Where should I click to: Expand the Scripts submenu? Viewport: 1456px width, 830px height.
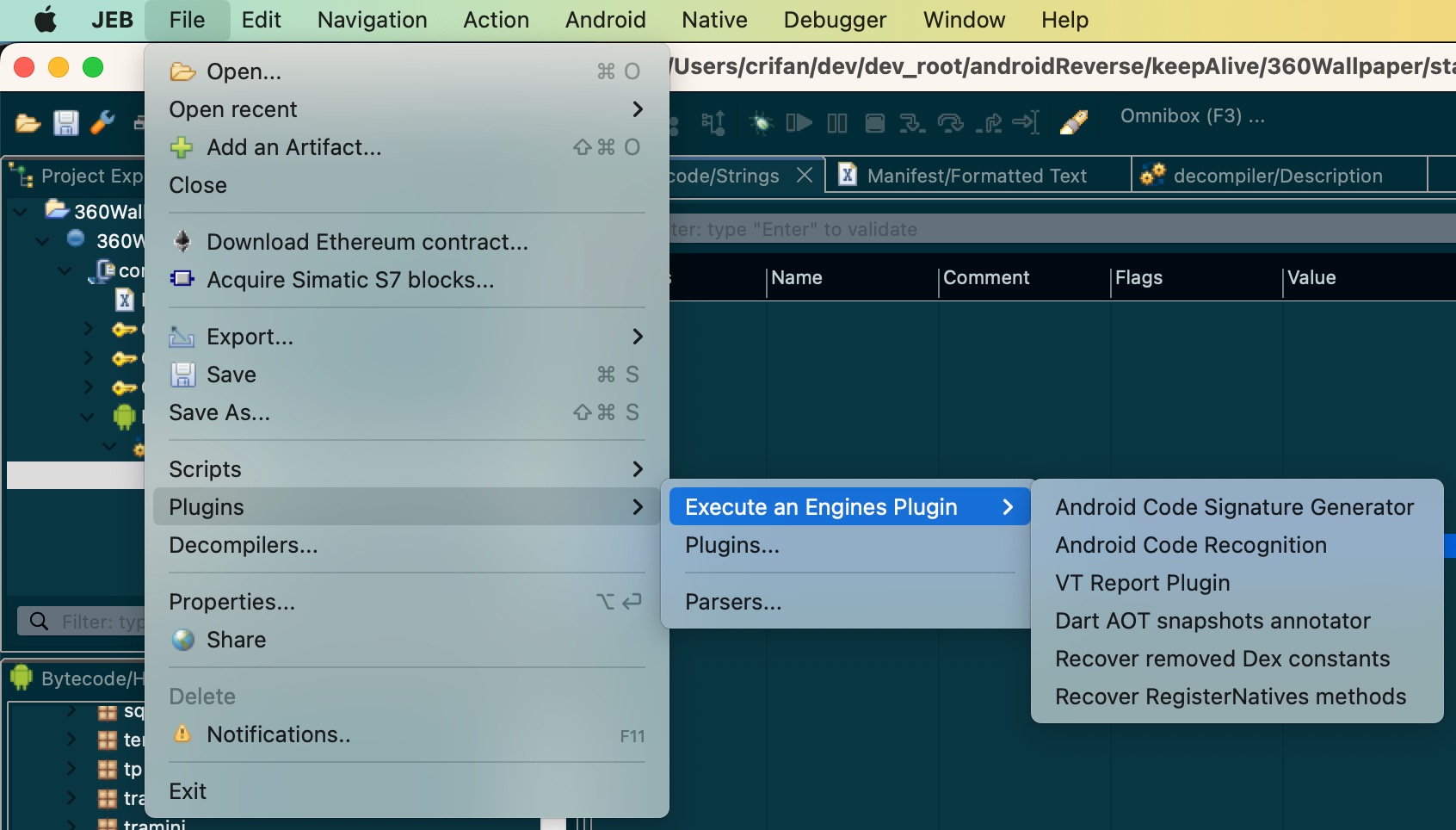[407, 469]
